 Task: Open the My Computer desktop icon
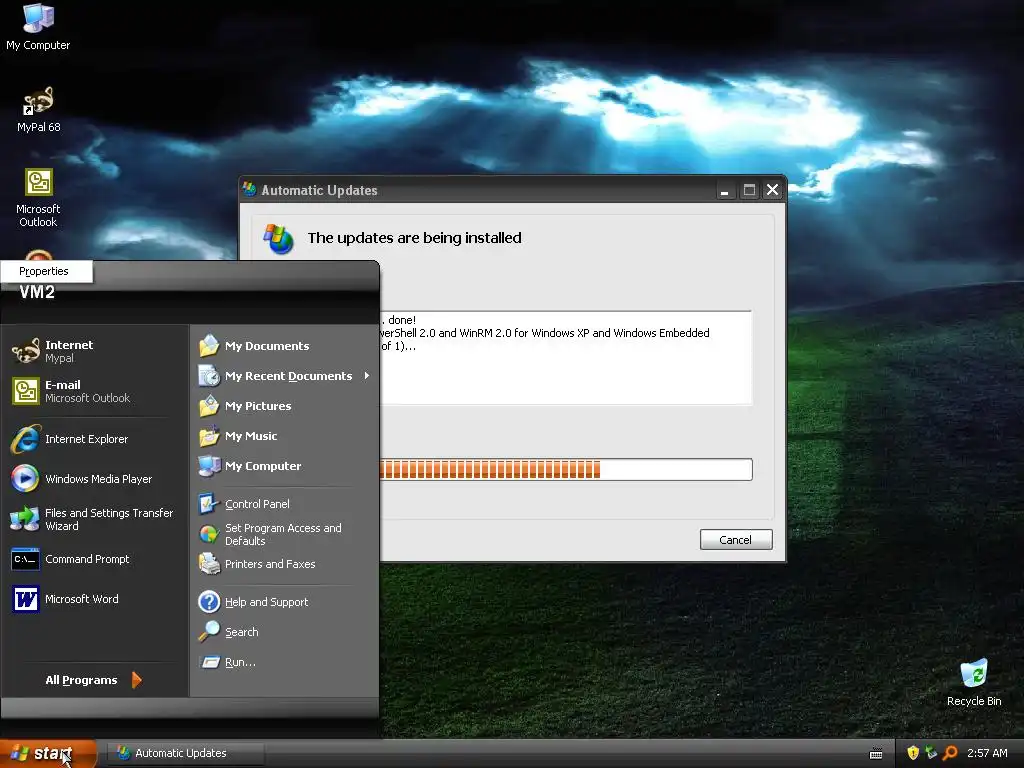click(x=38, y=26)
